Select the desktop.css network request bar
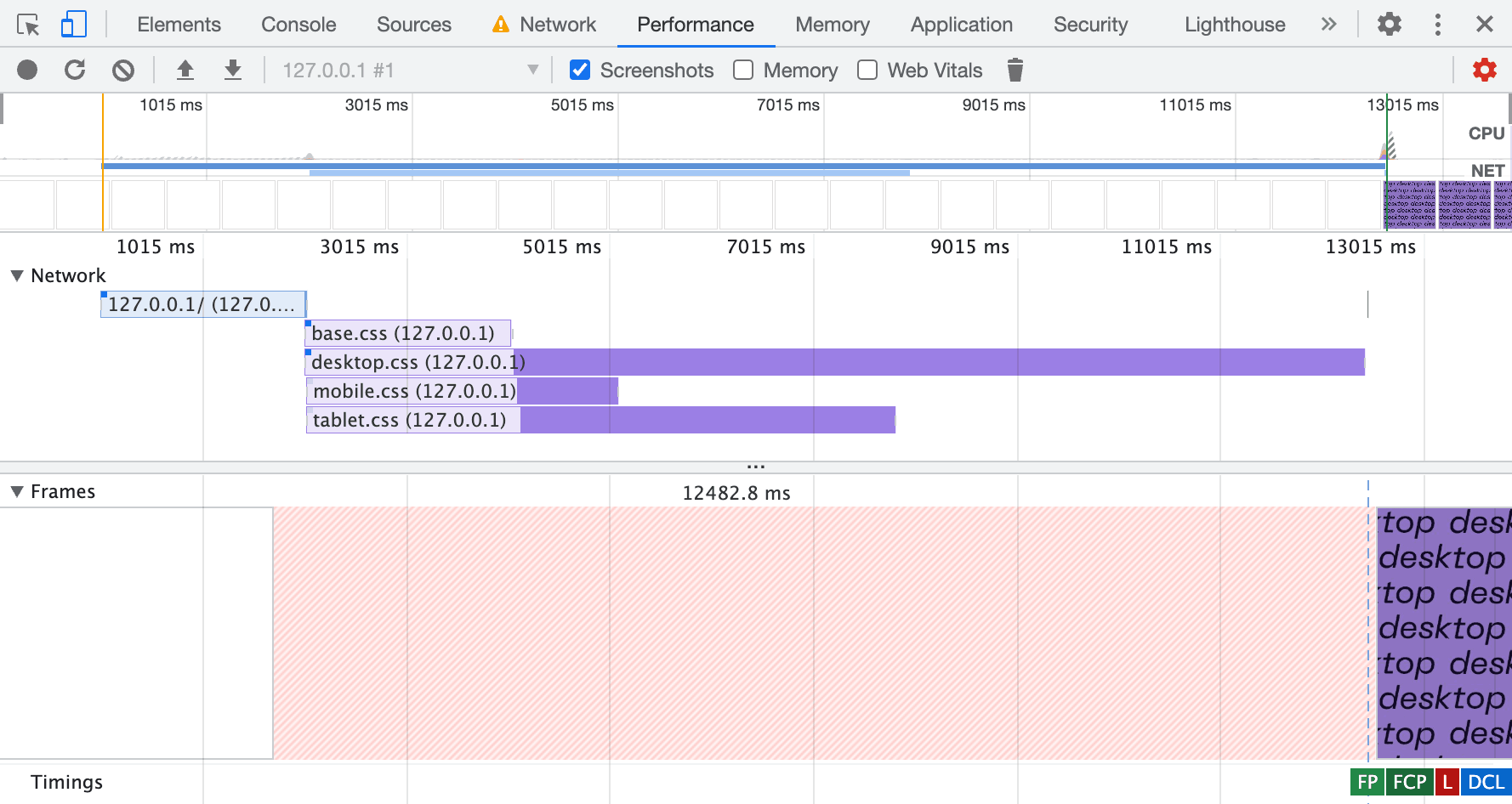Image resolution: width=1512 pixels, height=804 pixels. pos(835,362)
